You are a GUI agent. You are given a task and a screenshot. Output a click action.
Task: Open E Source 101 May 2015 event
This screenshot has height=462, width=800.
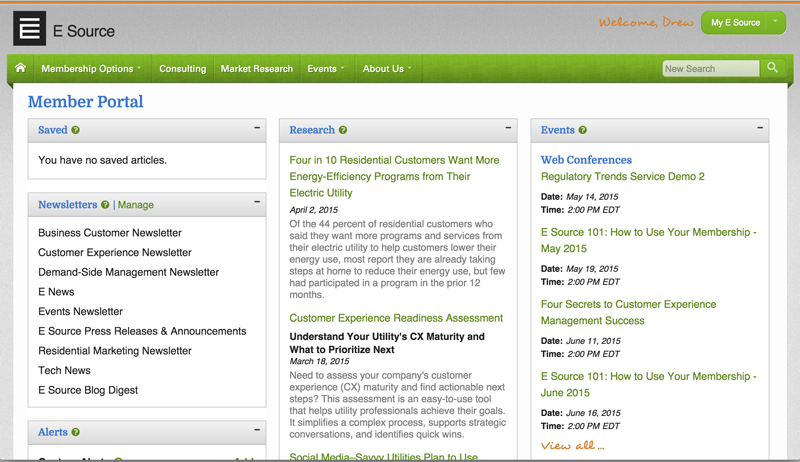click(x=648, y=240)
